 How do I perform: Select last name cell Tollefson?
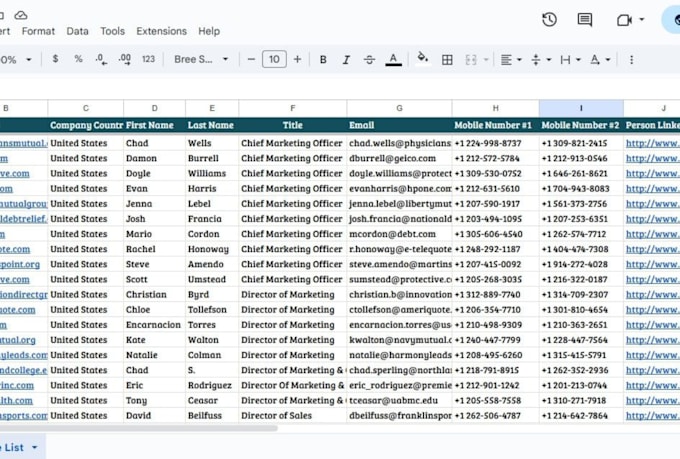(x=212, y=310)
